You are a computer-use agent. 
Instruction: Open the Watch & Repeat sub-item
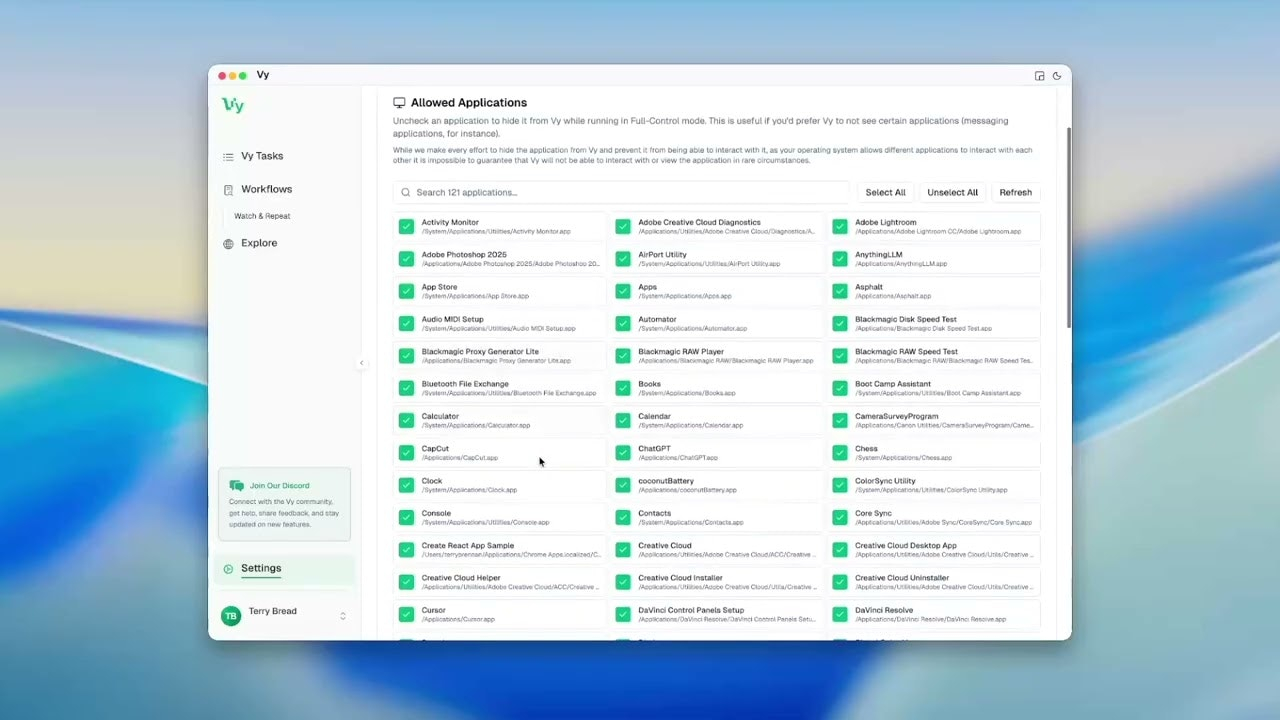pos(262,216)
